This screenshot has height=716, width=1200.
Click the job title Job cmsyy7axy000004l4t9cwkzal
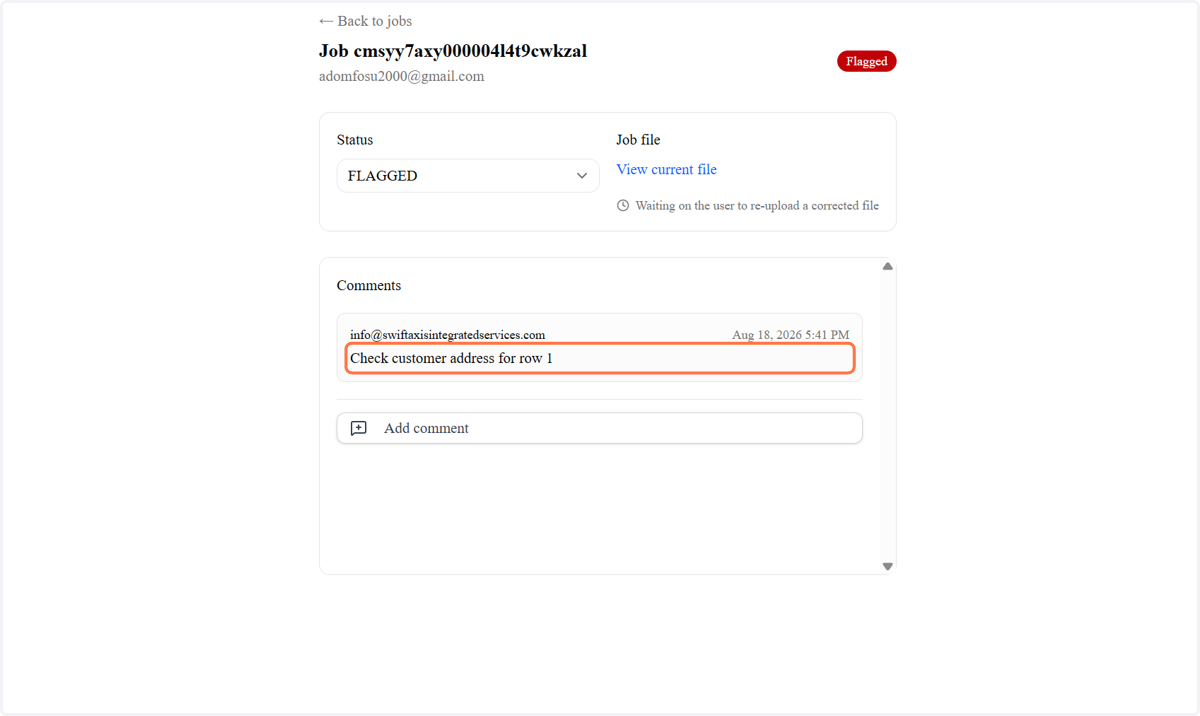pyautogui.click(x=453, y=51)
